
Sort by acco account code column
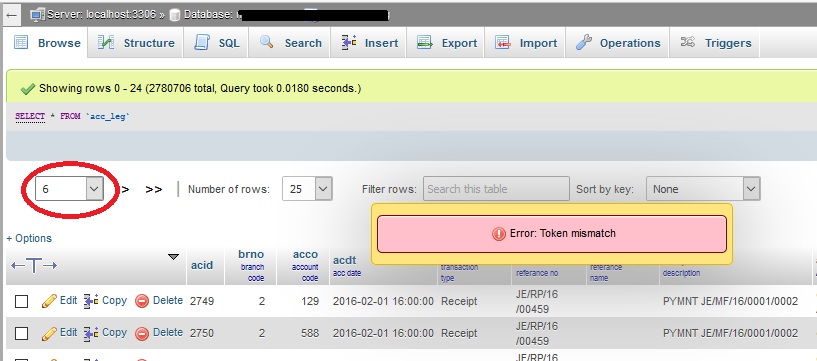point(305,254)
